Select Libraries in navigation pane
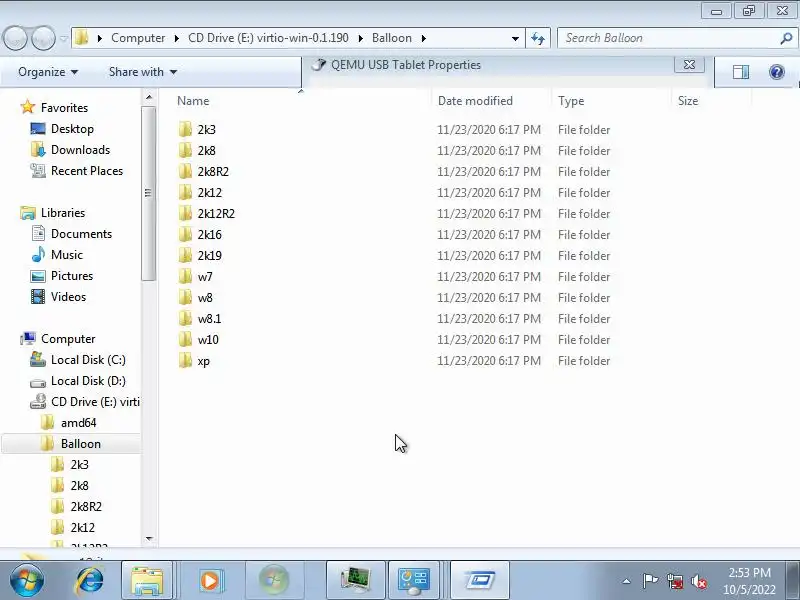 click(53, 213)
